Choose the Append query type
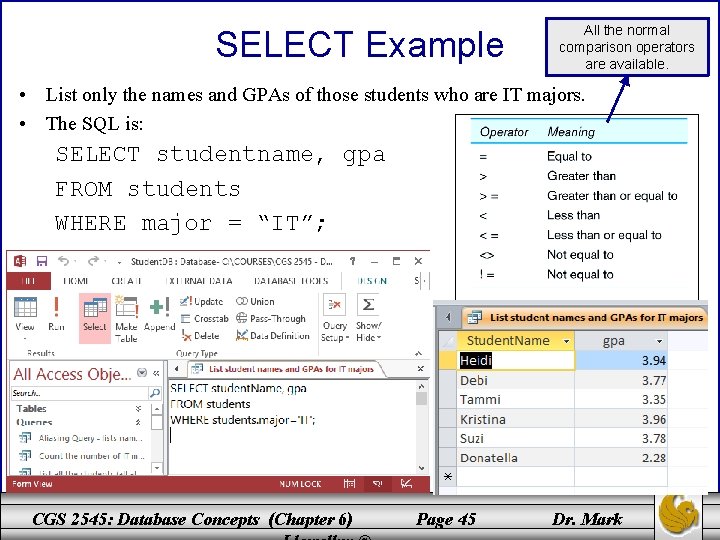This screenshot has height=540, width=720. 159,315
